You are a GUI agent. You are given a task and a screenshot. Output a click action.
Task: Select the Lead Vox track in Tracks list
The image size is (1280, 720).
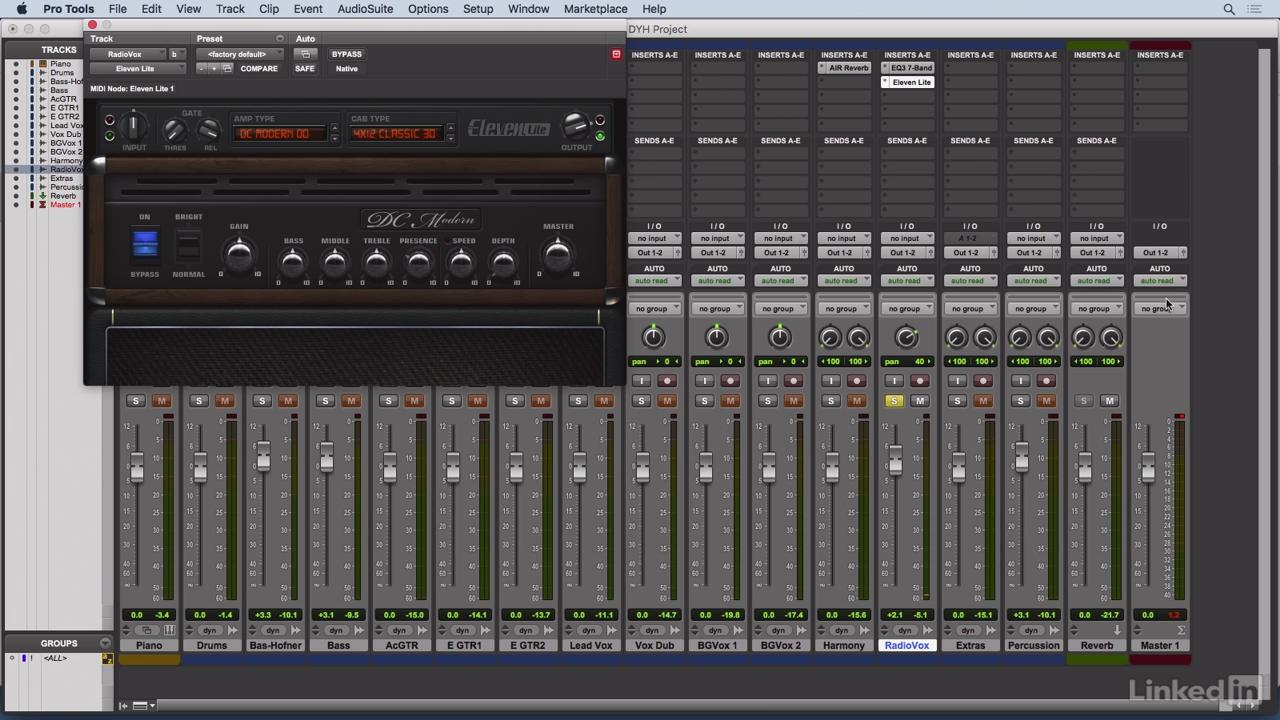[66, 125]
